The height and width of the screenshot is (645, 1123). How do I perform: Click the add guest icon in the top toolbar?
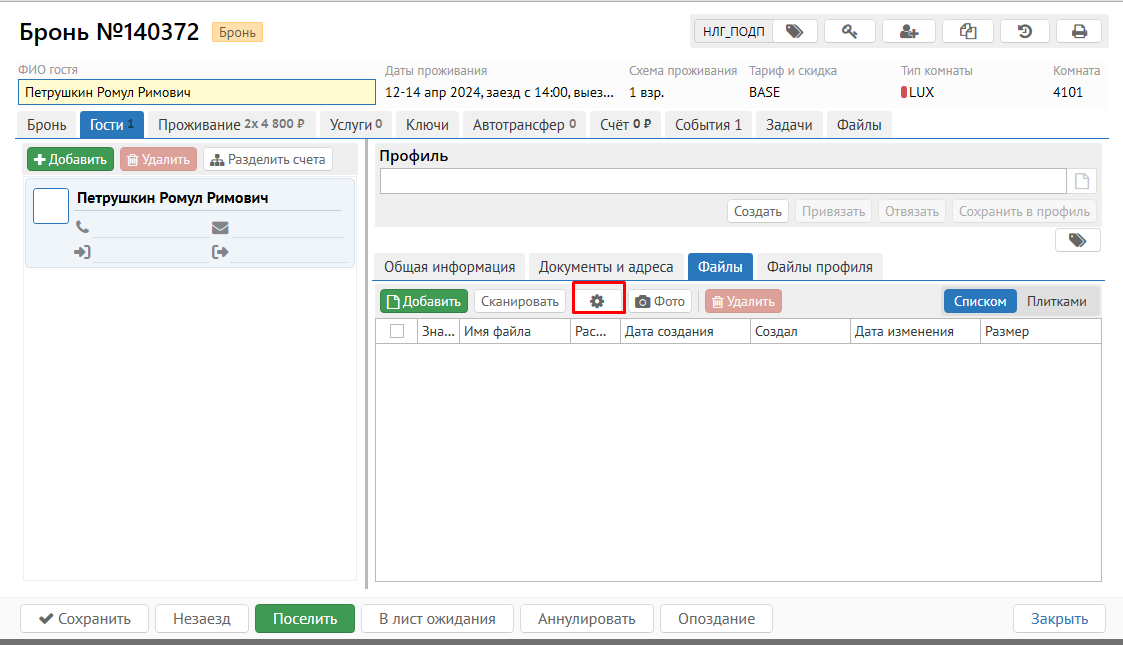(x=908, y=31)
